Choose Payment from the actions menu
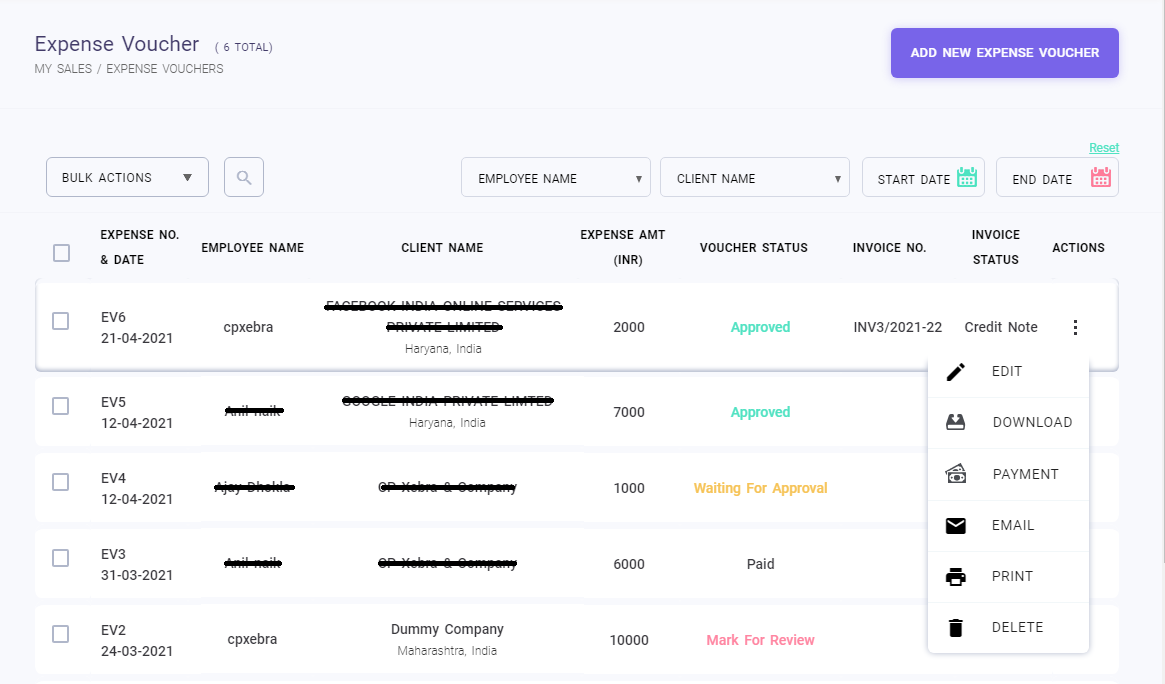 [1025, 474]
